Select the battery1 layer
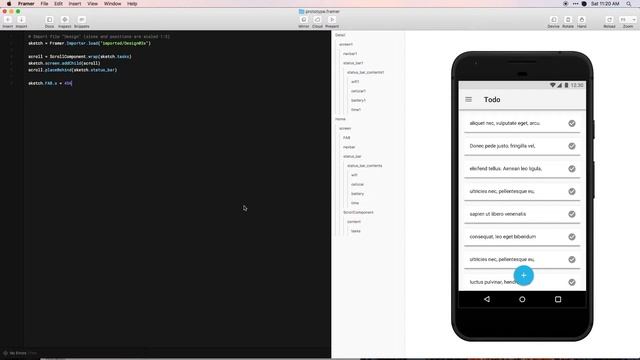The width and height of the screenshot is (640, 360). point(358,100)
